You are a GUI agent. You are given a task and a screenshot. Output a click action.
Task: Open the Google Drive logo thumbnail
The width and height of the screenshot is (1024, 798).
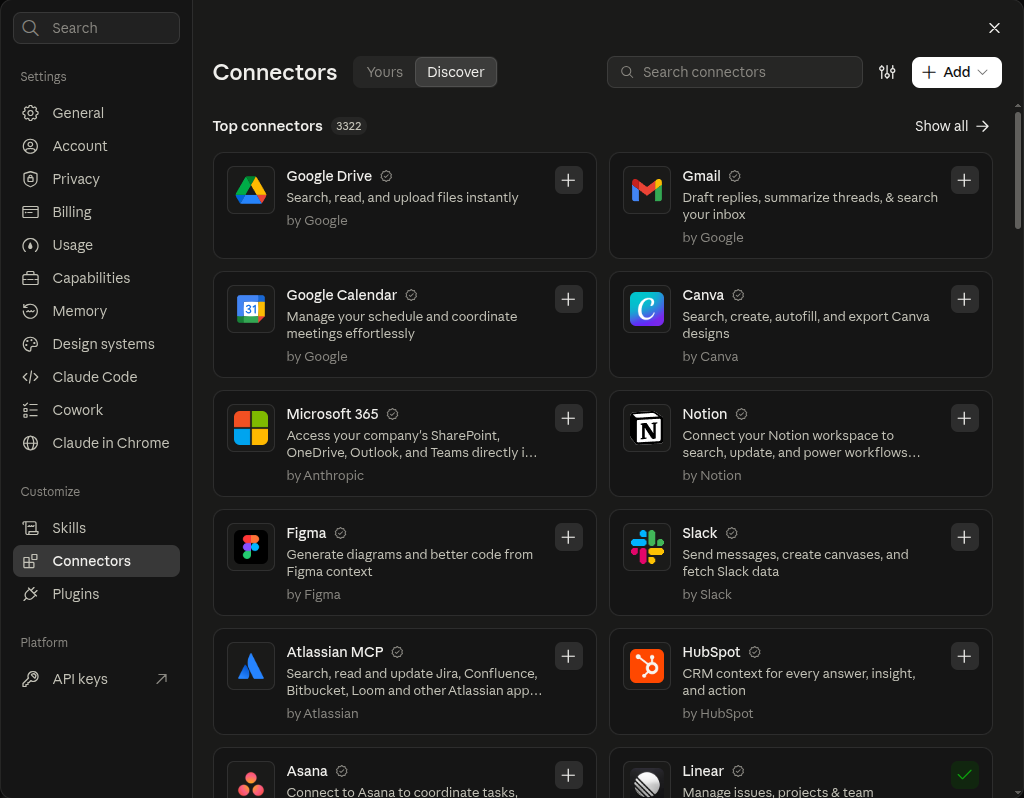(x=251, y=190)
